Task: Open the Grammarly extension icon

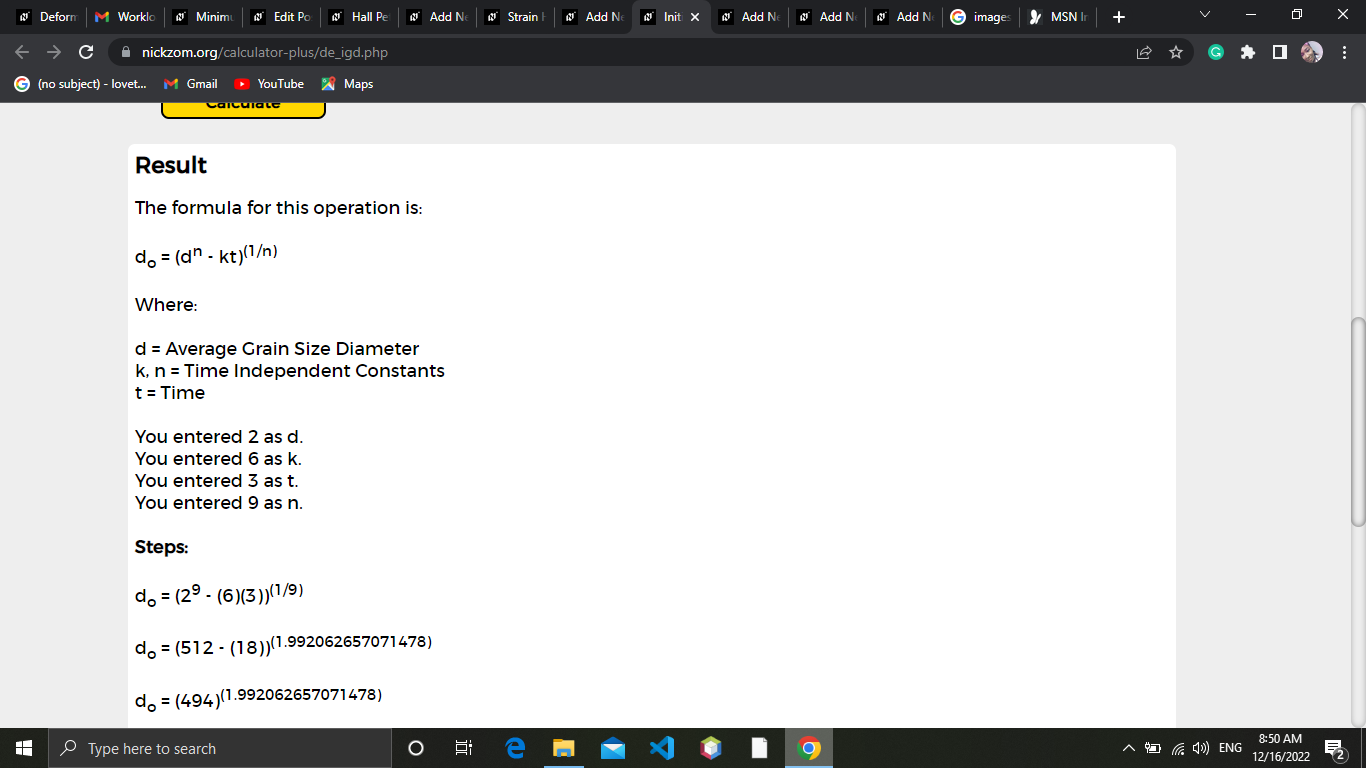Action: [x=1216, y=52]
